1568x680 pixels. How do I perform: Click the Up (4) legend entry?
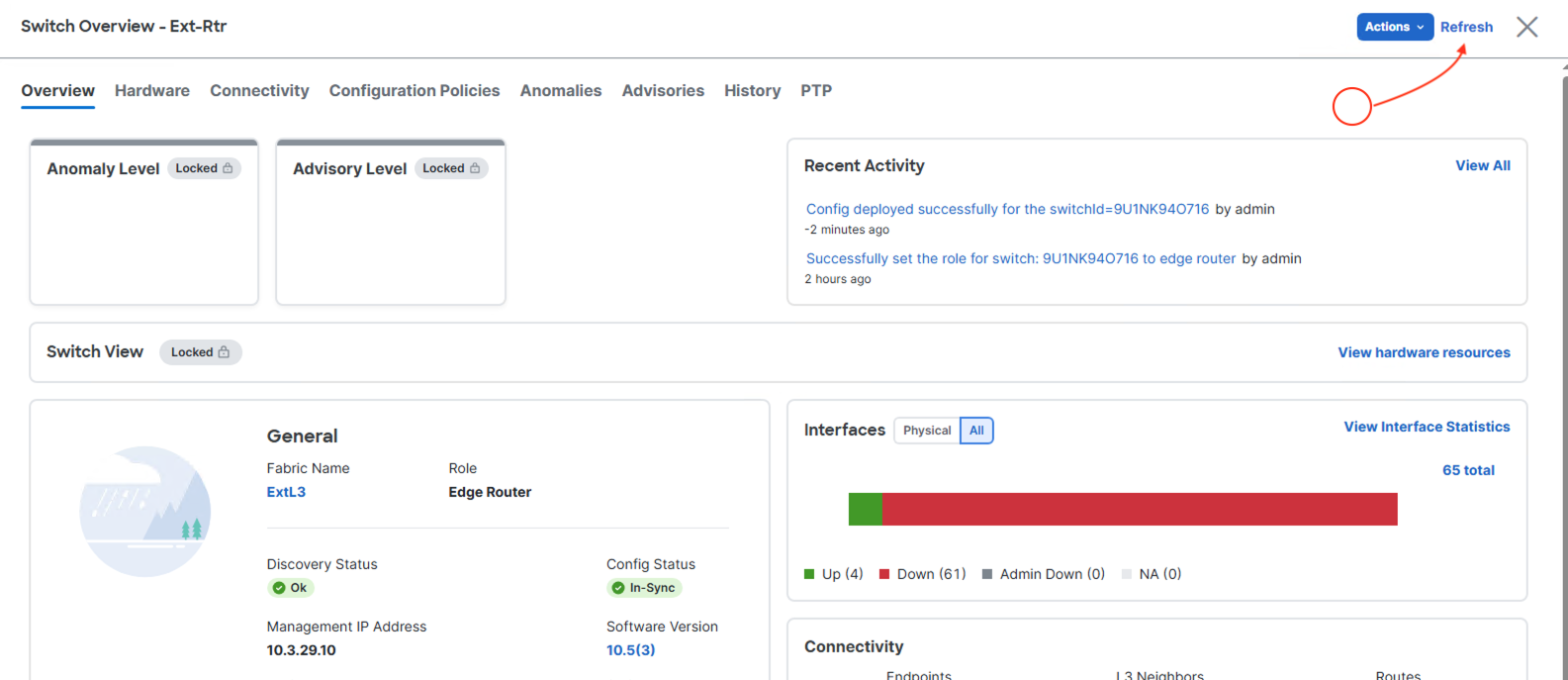(x=834, y=574)
